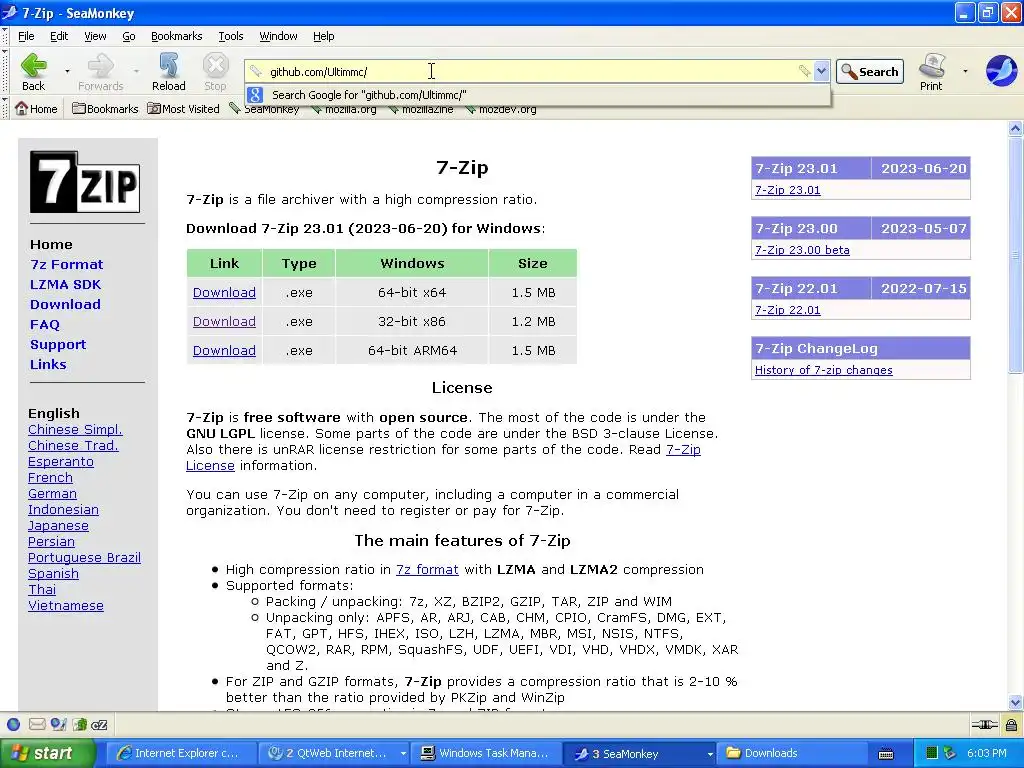Open the LZMA SDK sidebar link

pos(65,285)
